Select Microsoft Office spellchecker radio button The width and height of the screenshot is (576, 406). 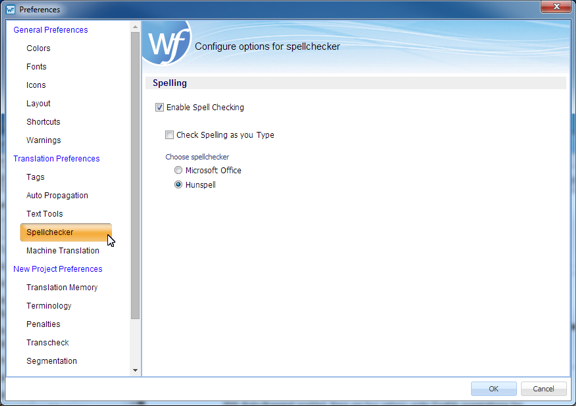[x=178, y=170]
